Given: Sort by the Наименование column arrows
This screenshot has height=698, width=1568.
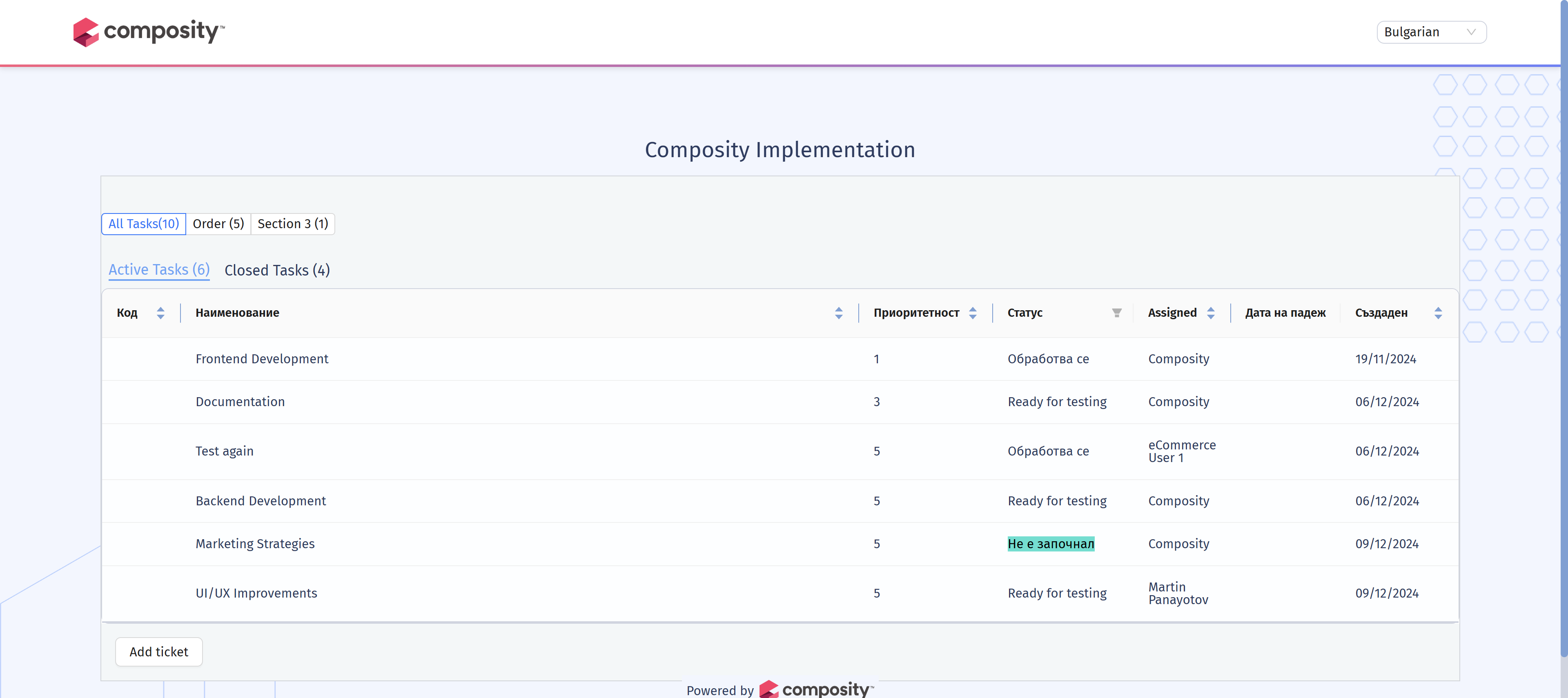Looking at the screenshot, I should click(x=839, y=313).
